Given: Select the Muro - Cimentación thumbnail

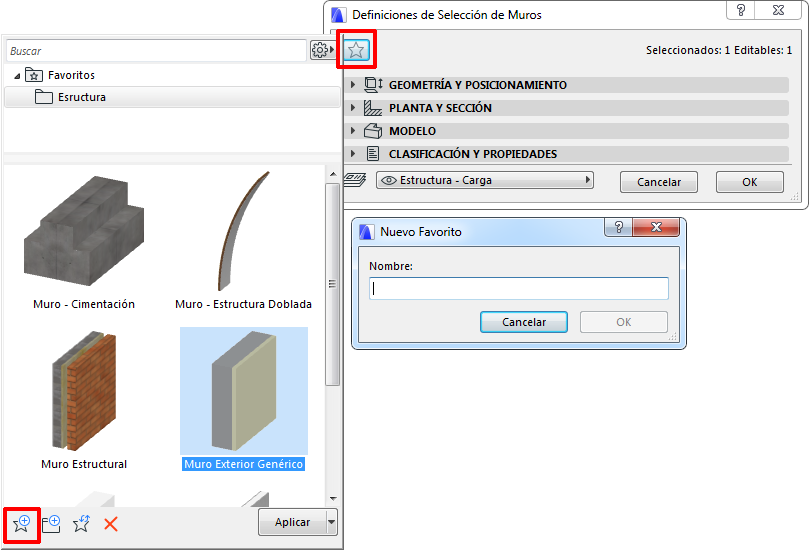Looking at the screenshot, I should point(84,231).
